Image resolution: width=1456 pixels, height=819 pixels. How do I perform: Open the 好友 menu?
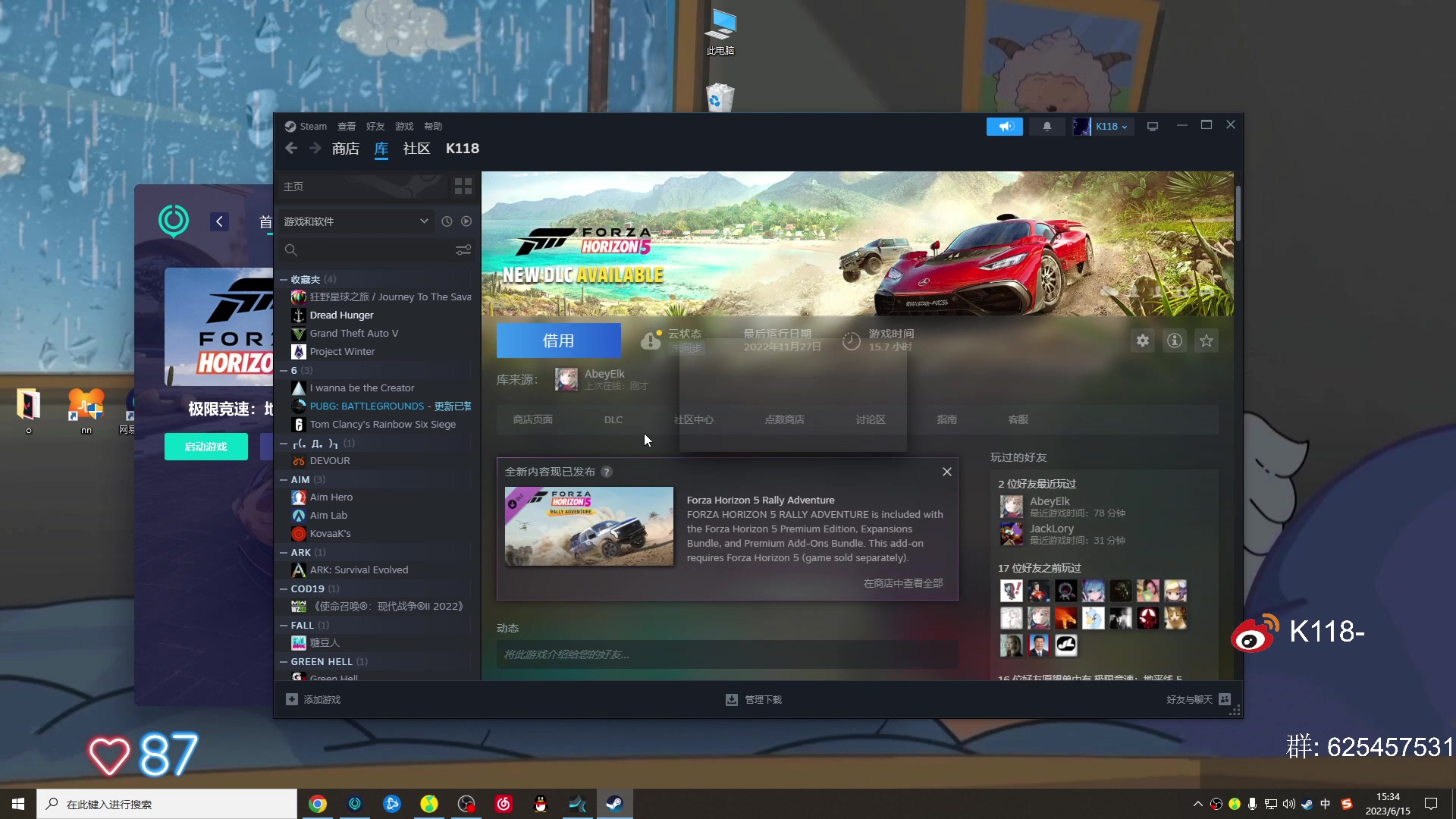pos(375,127)
